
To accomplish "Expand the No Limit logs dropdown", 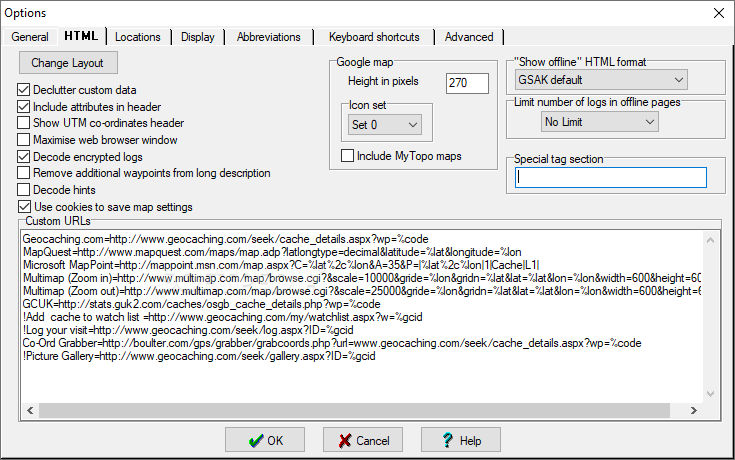I will 600,122.
